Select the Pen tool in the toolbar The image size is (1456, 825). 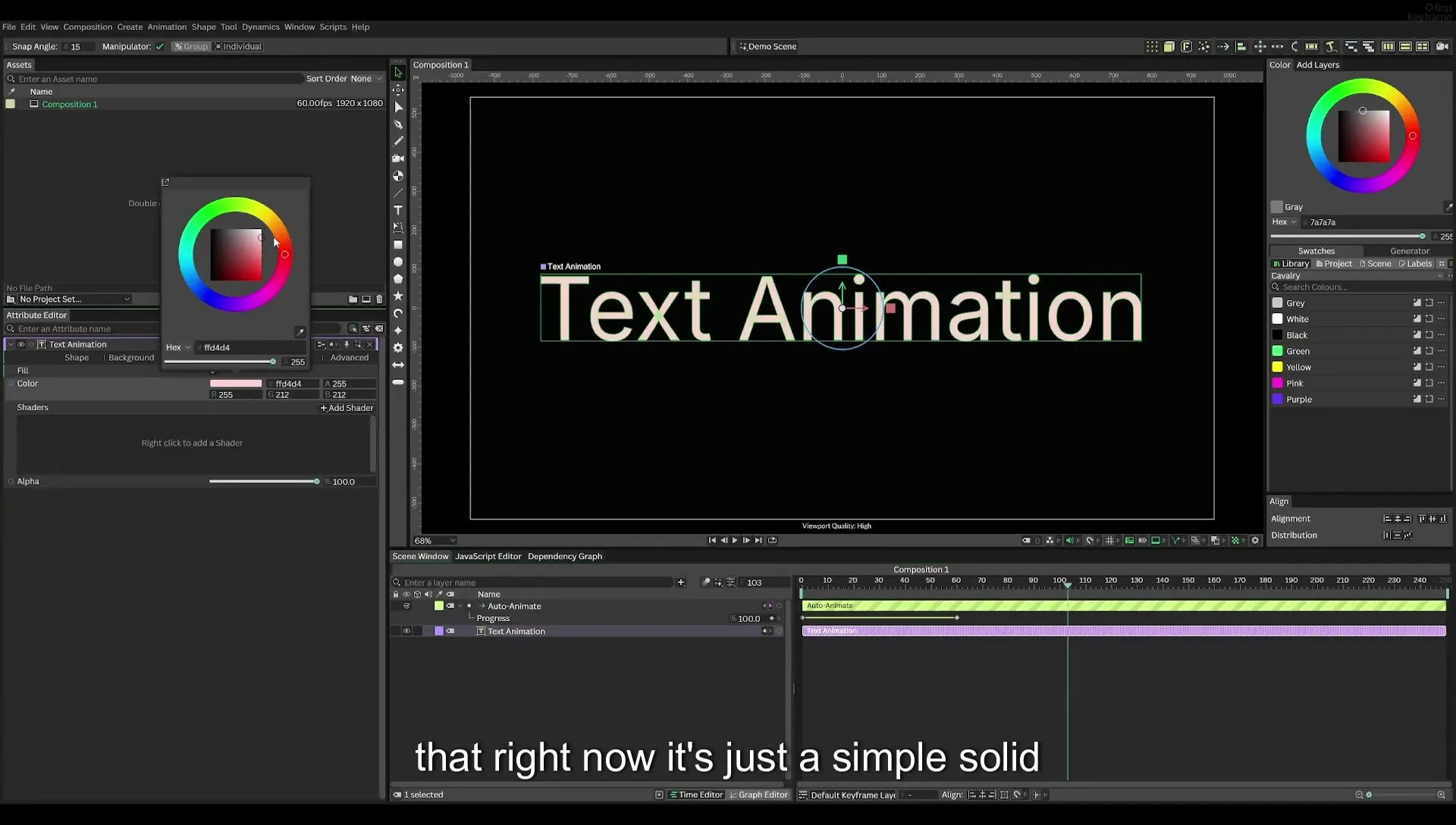coord(398,124)
